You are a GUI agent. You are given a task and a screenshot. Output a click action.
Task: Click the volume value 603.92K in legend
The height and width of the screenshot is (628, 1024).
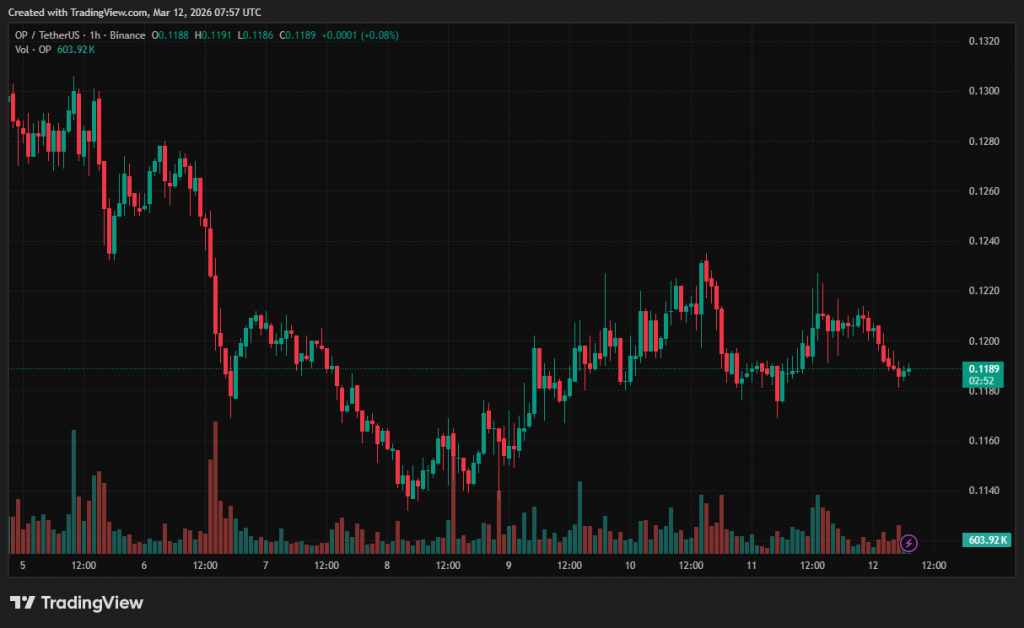click(77, 49)
